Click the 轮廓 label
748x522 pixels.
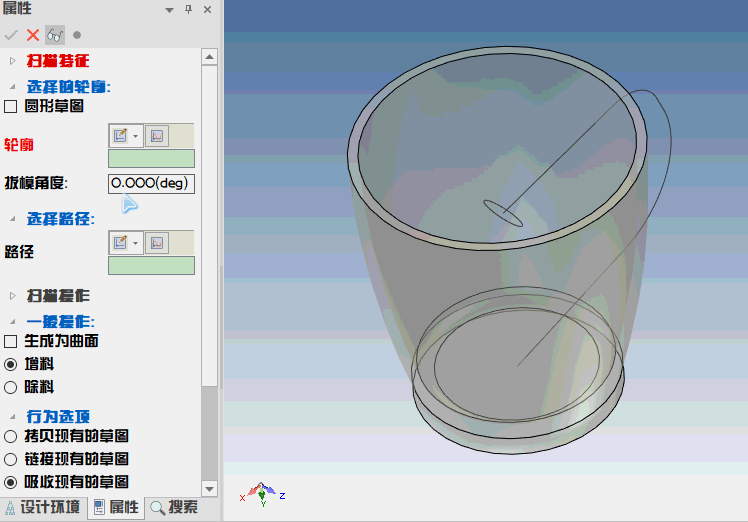tap(19, 145)
